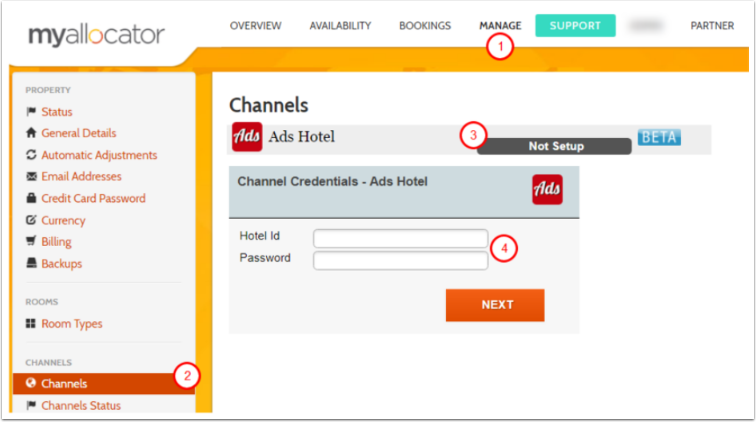Open the Billing link
The height and width of the screenshot is (422, 756).
click(x=56, y=242)
